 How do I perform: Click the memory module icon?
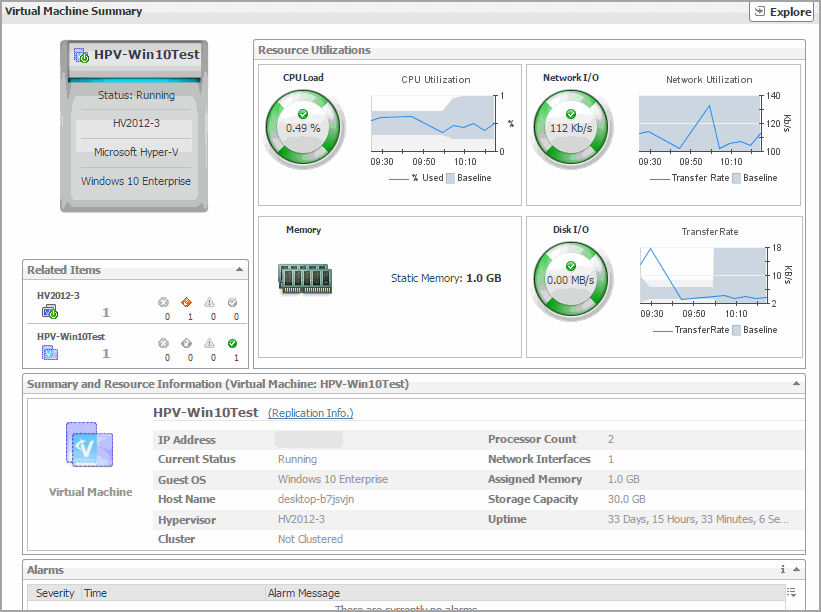coord(304,278)
